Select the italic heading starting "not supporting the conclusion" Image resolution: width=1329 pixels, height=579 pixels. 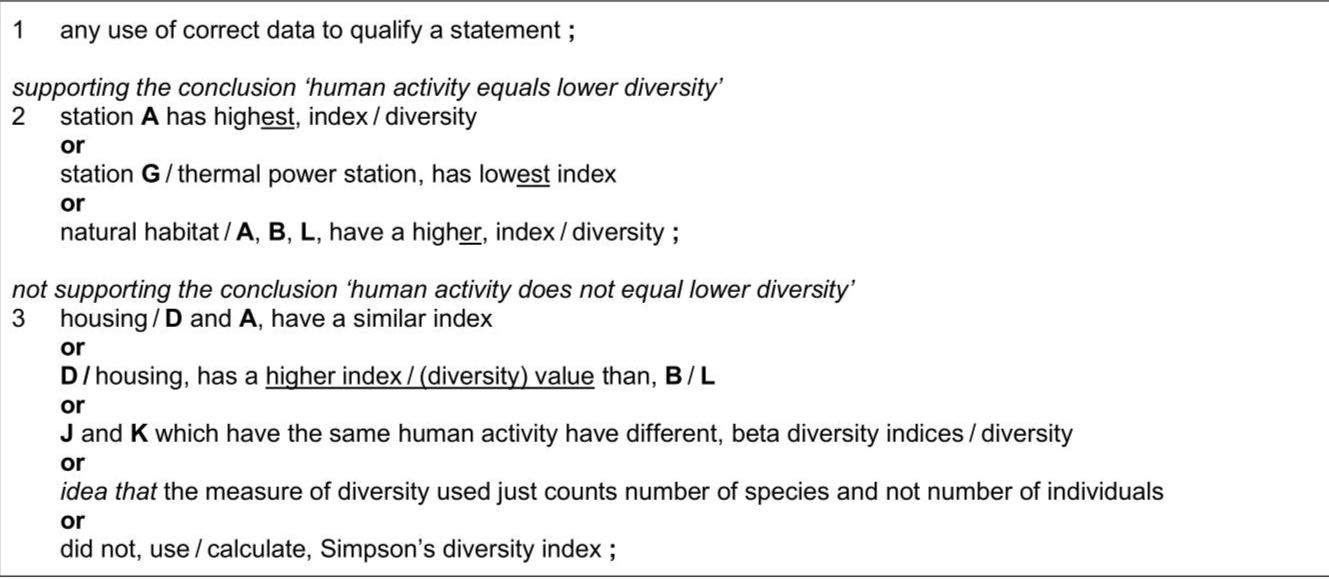point(432,291)
